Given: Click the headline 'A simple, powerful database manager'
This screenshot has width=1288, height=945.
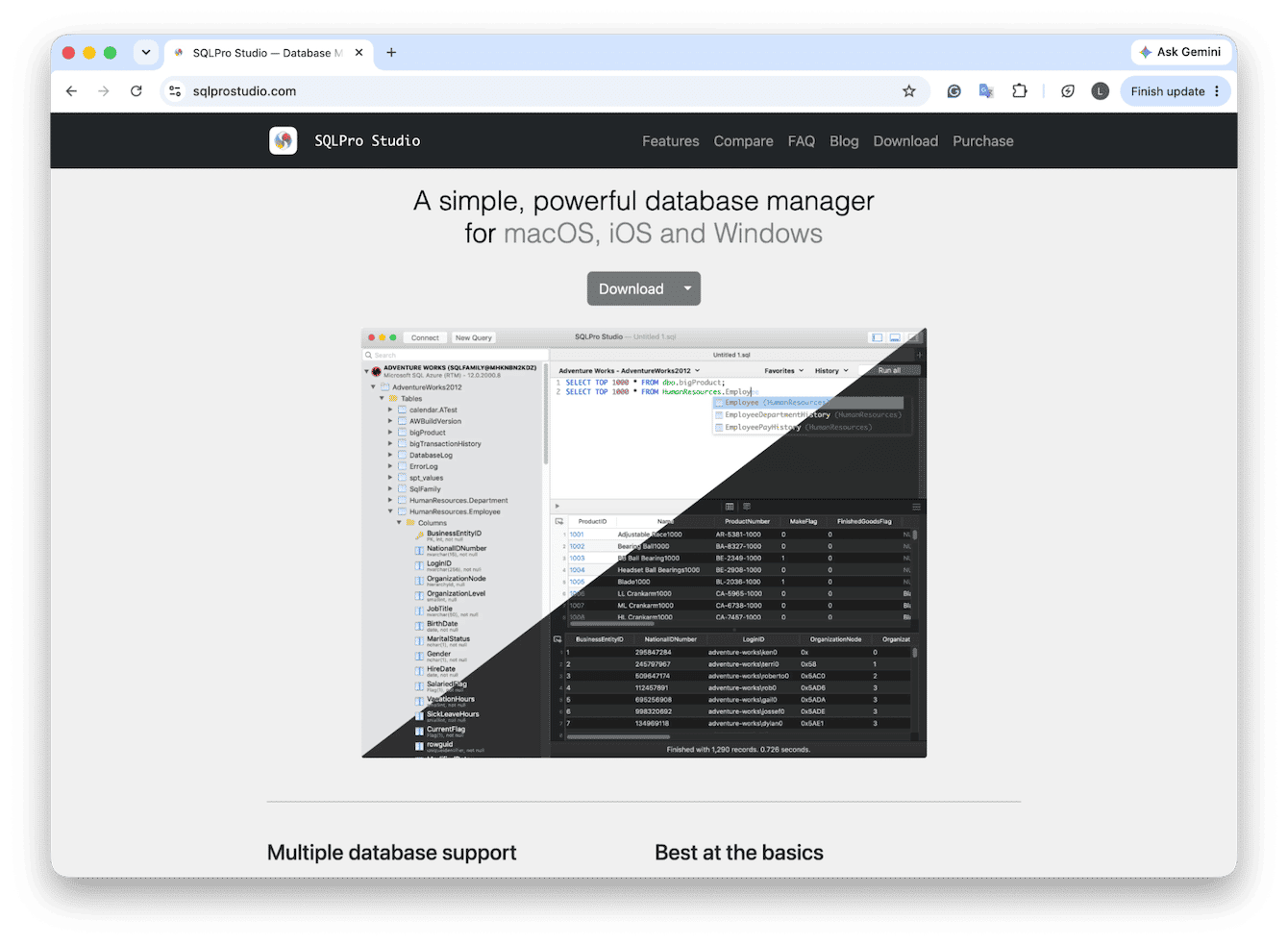Looking at the screenshot, I should 644,201.
